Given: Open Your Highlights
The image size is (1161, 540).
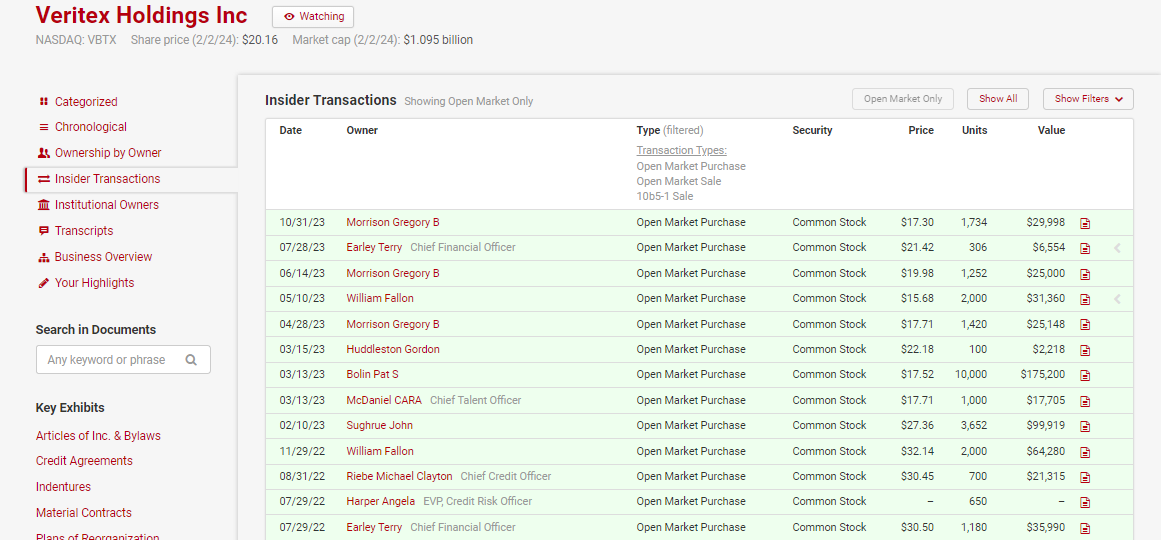Looking at the screenshot, I should [x=94, y=282].
